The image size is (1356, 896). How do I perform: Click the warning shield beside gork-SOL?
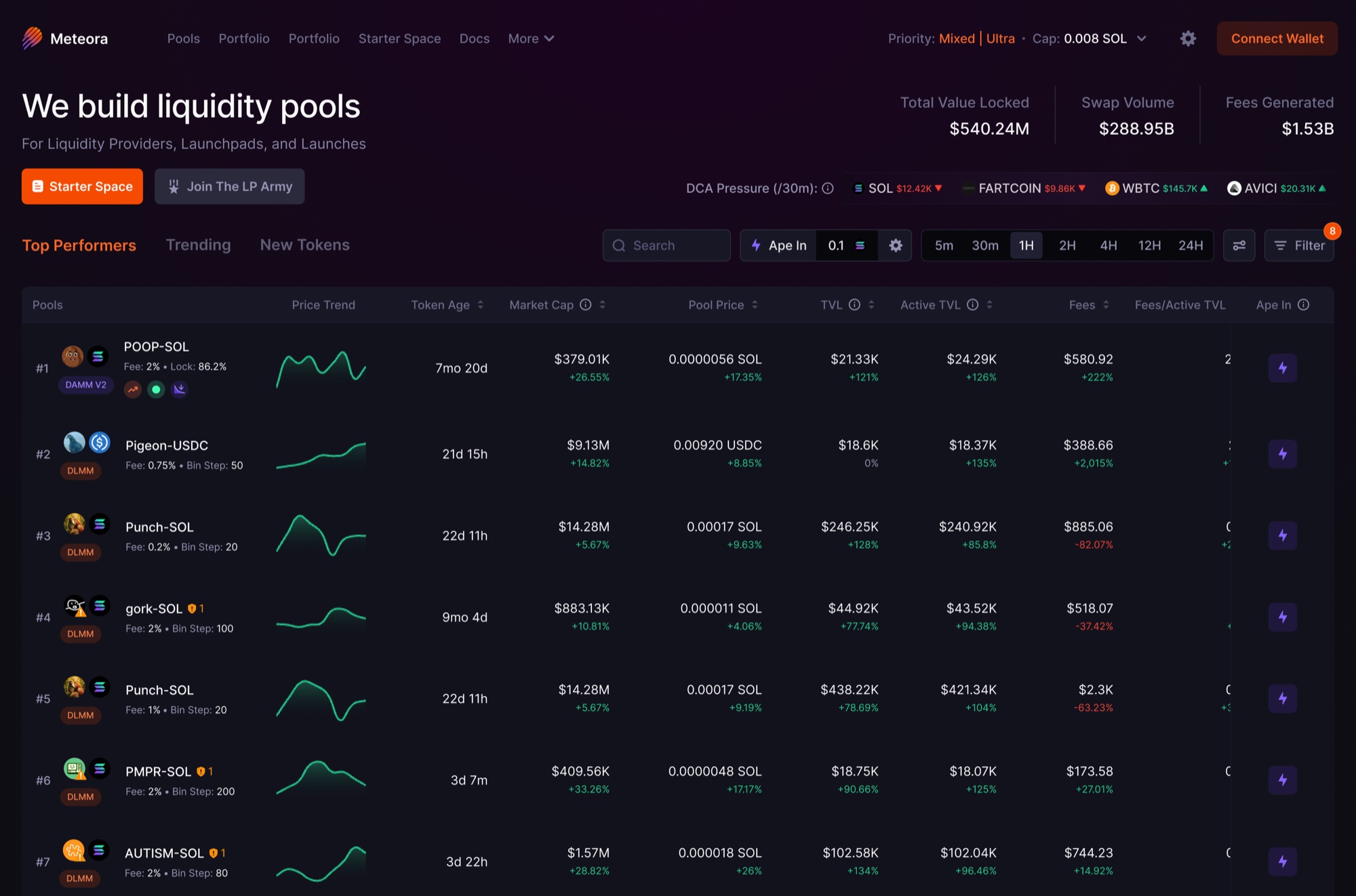pyautogui.click(x=192, y=609)
